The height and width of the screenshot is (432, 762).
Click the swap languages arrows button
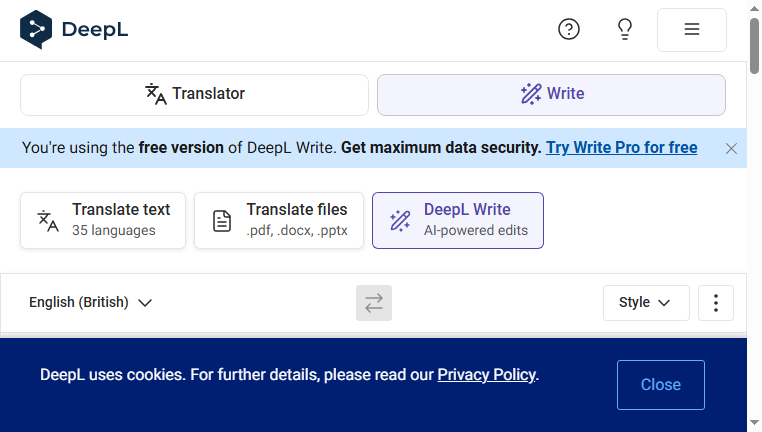(374, 303)
